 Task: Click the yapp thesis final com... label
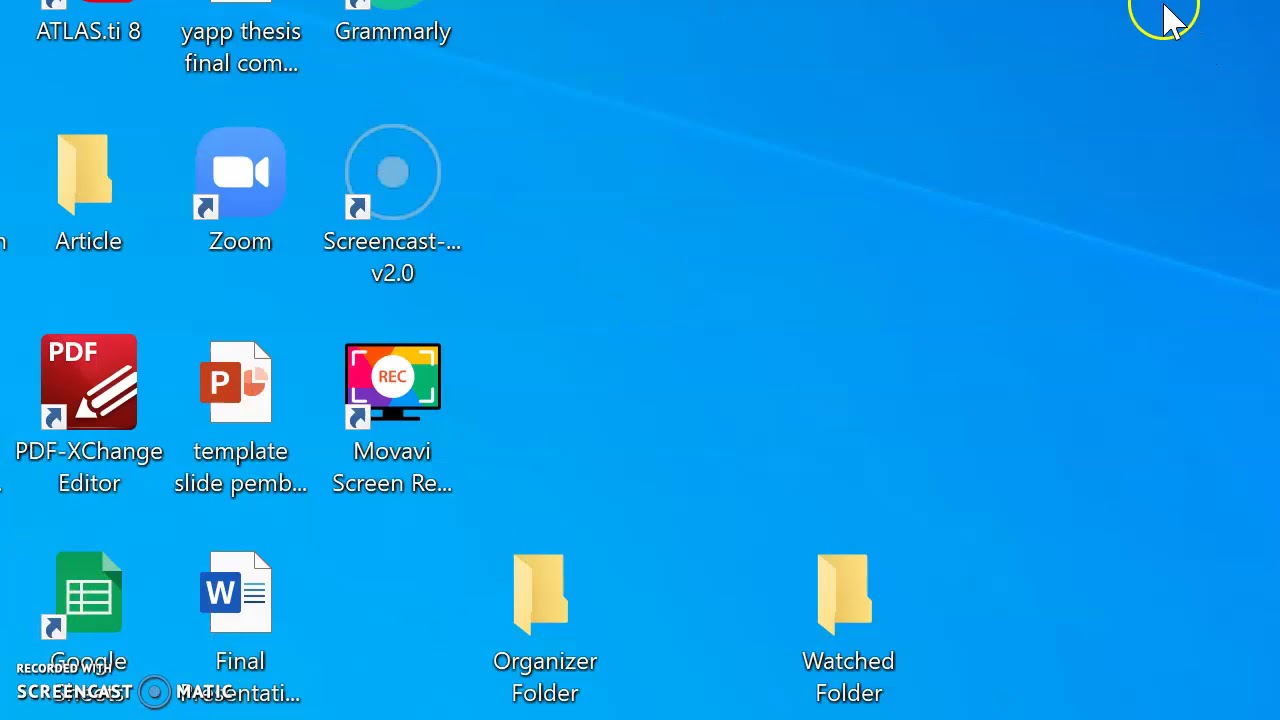pyautogui.click(x=241, y=47)
